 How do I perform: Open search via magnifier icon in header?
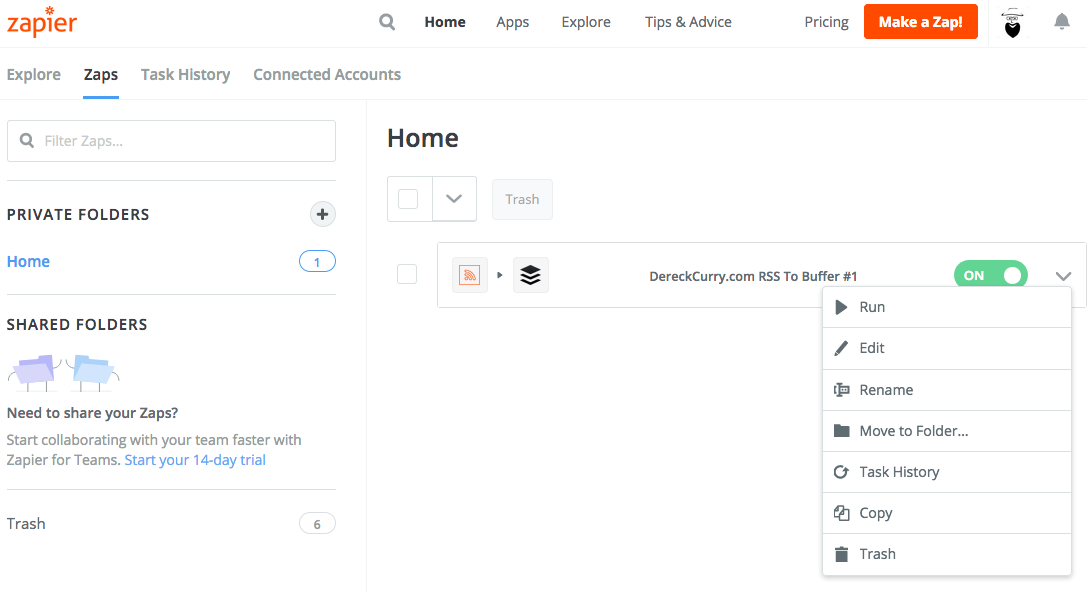point(387,22)
